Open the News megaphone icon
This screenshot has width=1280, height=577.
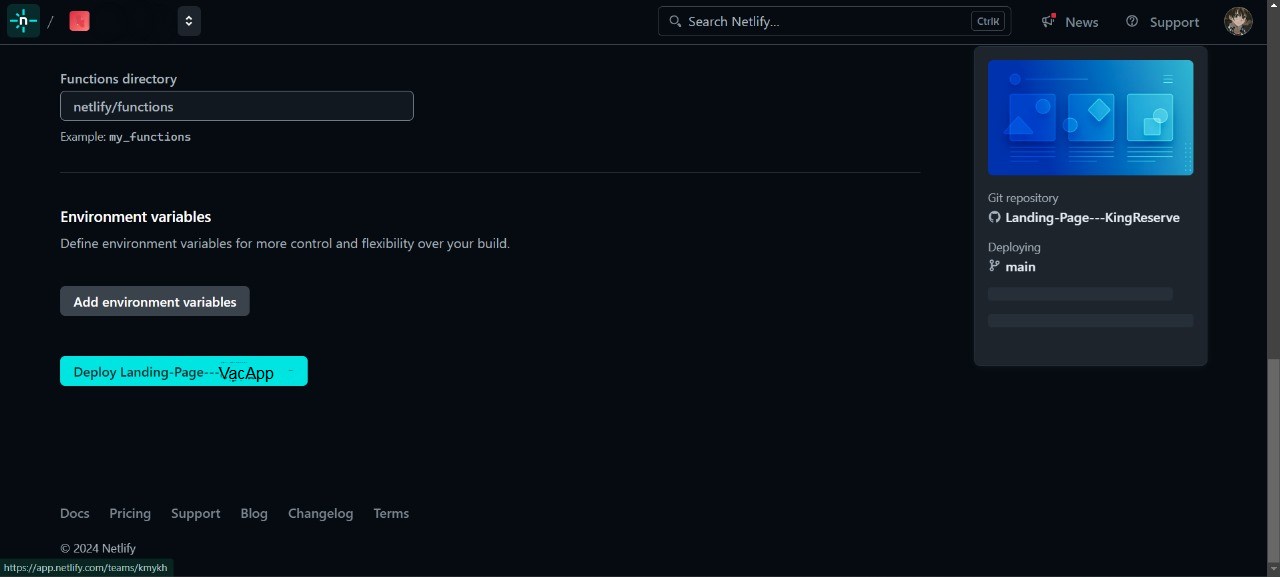(x=1049, y=21)
